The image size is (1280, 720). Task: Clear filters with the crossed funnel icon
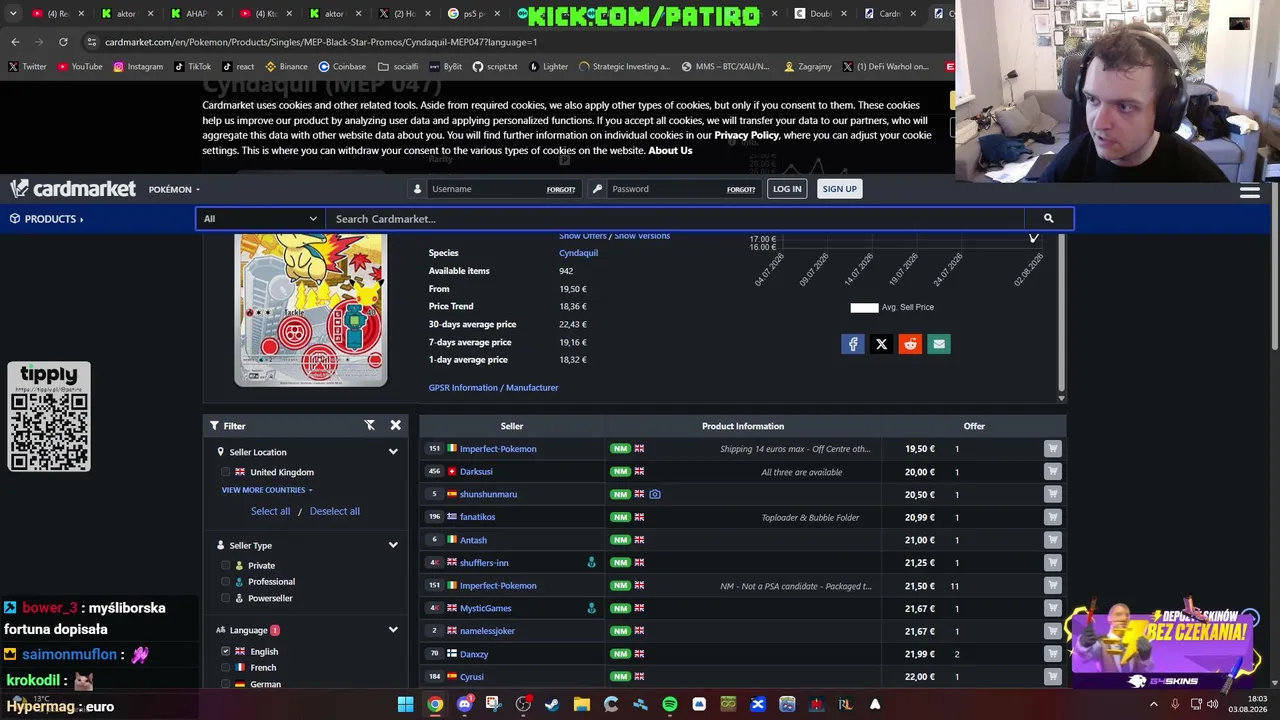(370, 425)
